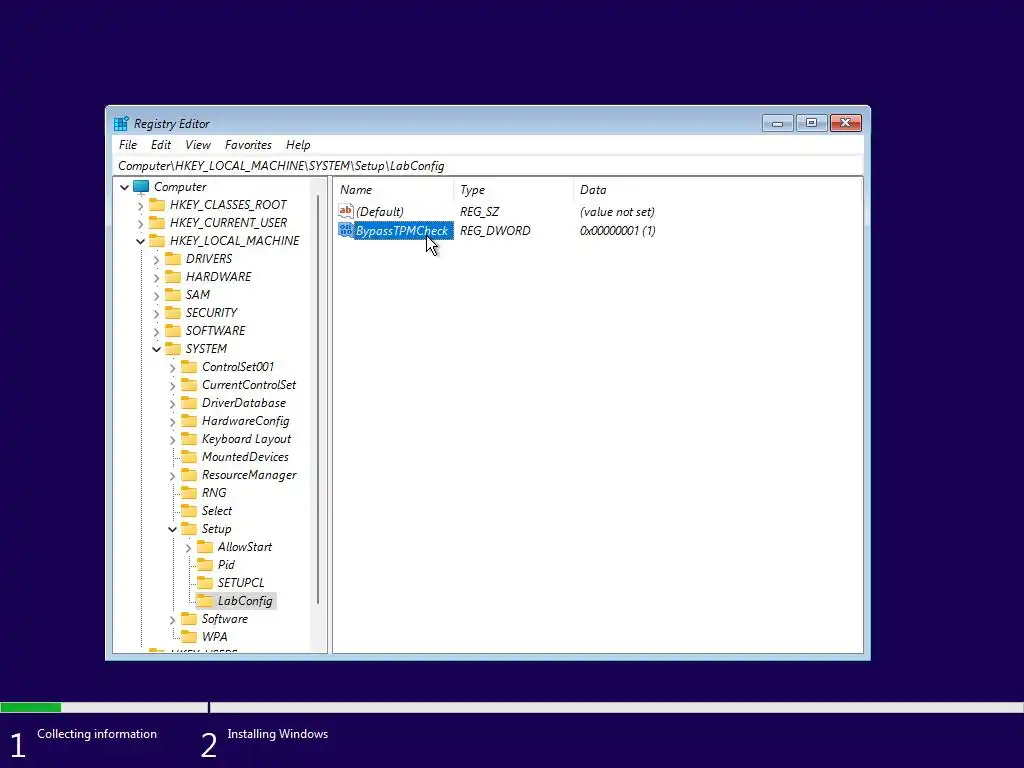Expand the AllowStart chevron

point(188,548)
